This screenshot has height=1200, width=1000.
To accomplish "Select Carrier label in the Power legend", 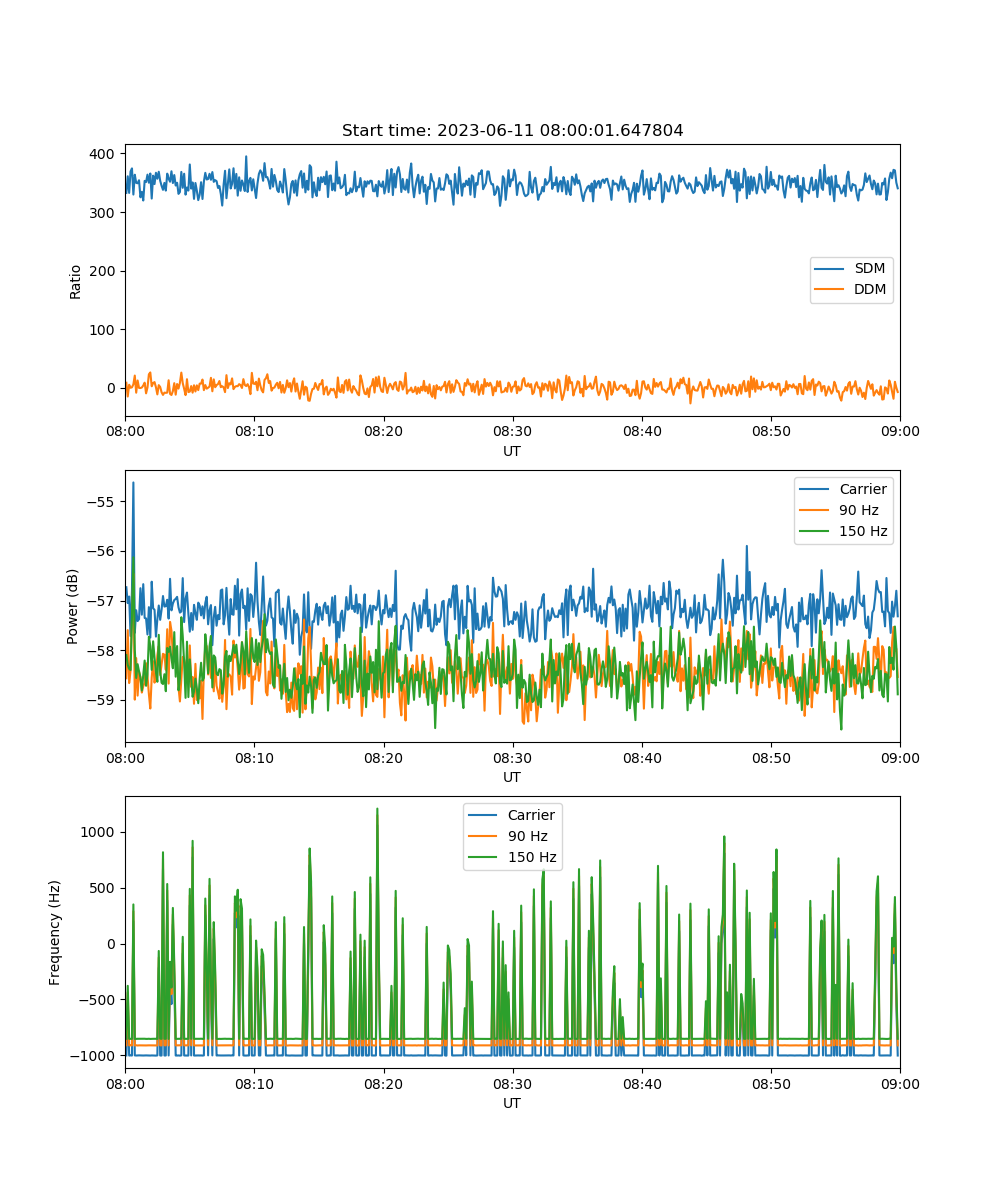I will point(861,490).
